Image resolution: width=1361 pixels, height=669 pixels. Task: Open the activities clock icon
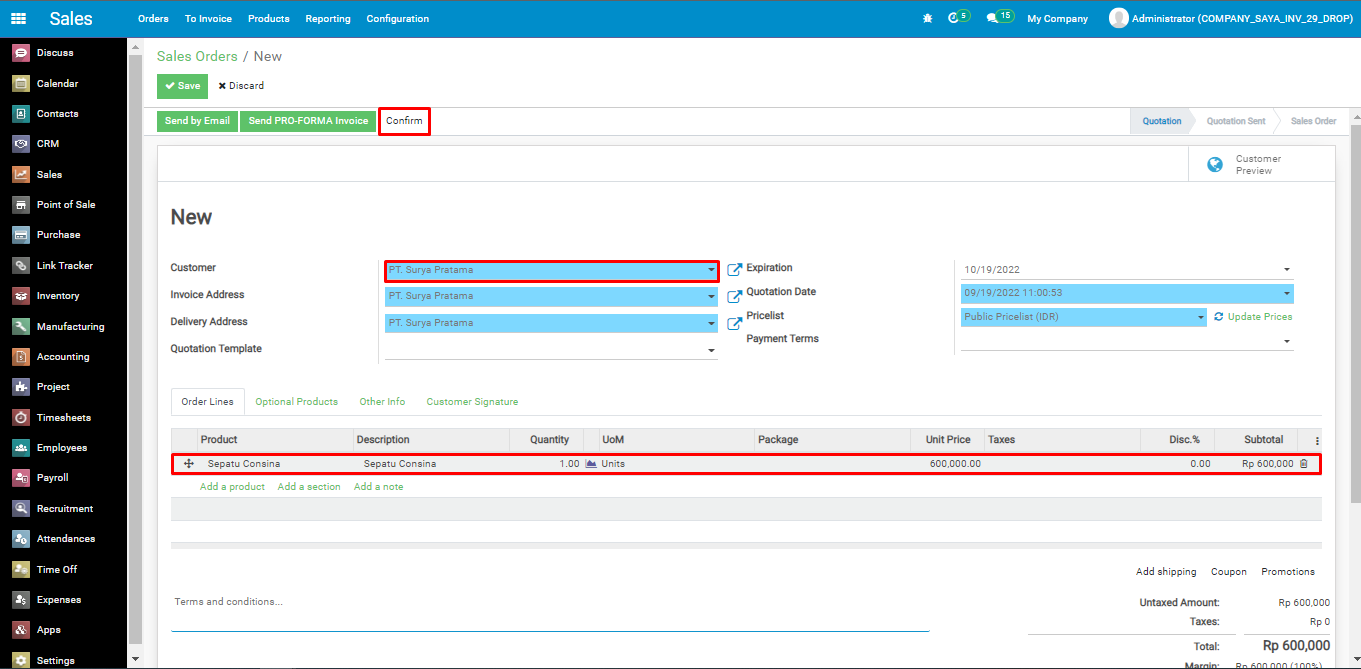coord(953,18)
